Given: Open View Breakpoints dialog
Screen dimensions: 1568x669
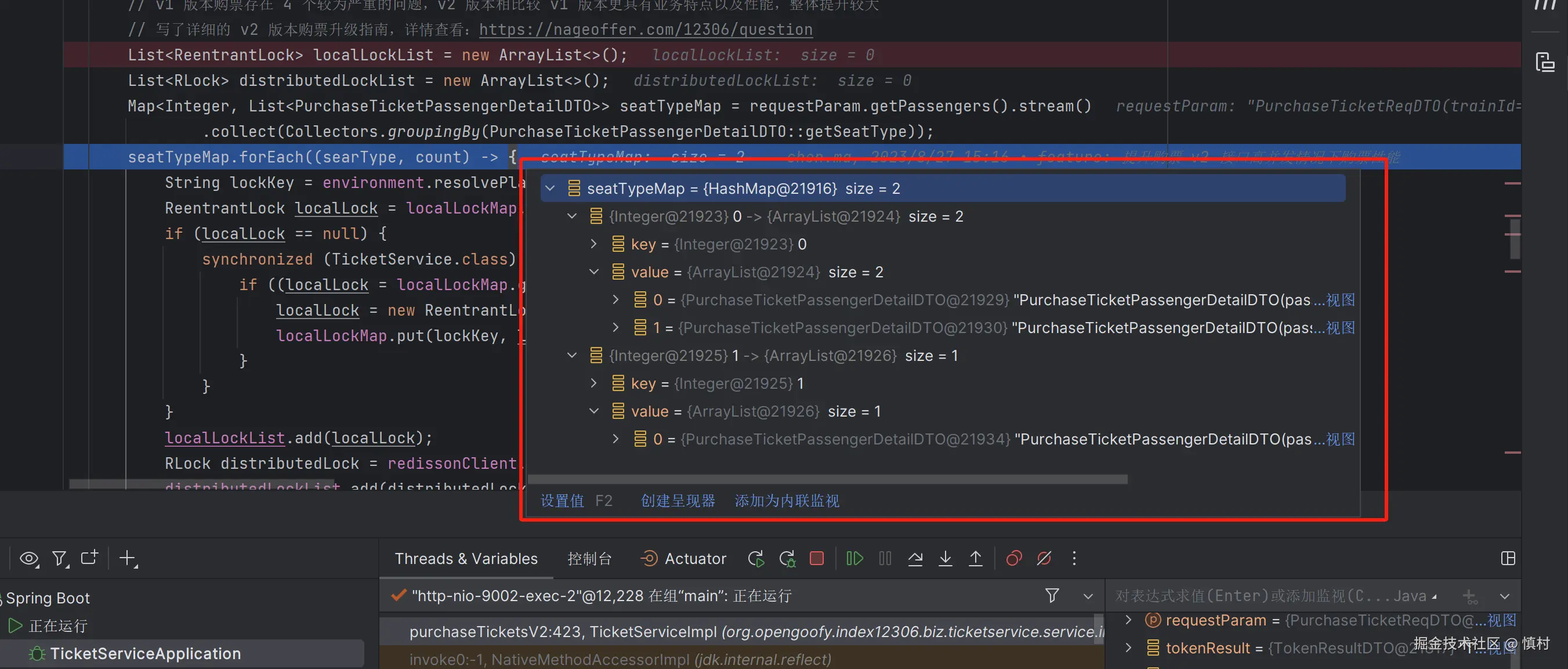Looking at the screenshot, I should [x=1013, y=558].
